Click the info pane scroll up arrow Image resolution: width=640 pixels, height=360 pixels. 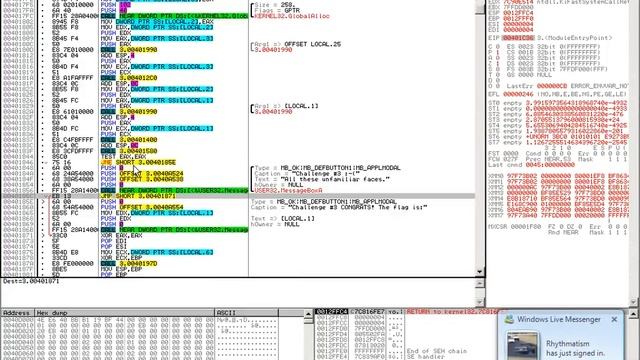[480, 283]
